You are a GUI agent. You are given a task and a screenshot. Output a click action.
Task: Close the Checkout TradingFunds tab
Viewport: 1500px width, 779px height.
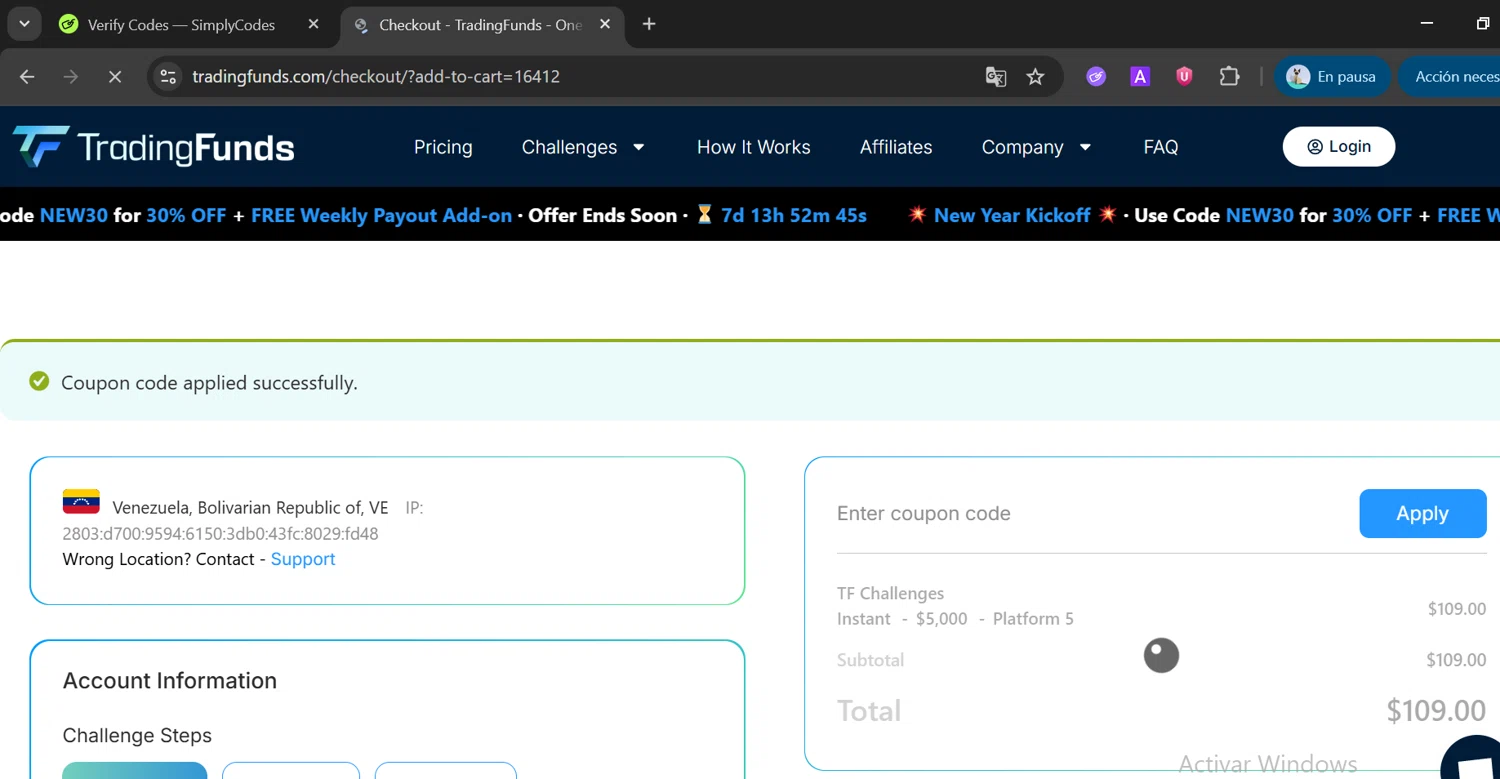605,24
